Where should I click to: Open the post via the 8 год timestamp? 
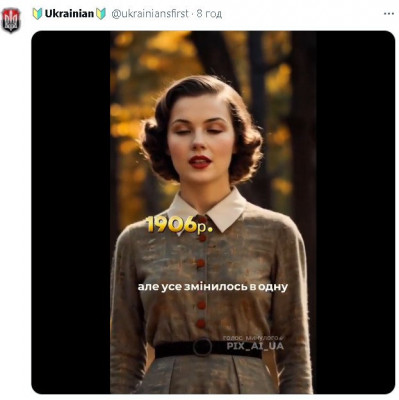click(x=209, y=14)
